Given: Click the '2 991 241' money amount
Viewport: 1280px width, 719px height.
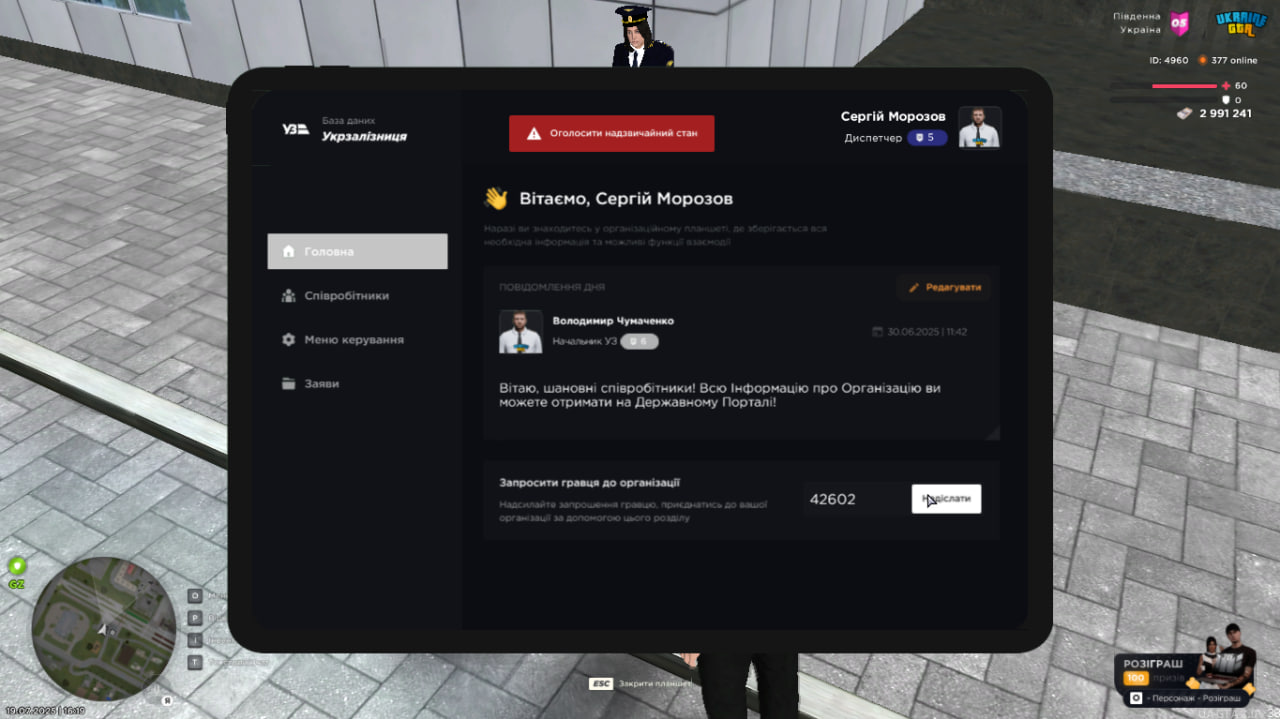Looking at the screenshot, I should pyautogui.click(x=1225, y=114).
